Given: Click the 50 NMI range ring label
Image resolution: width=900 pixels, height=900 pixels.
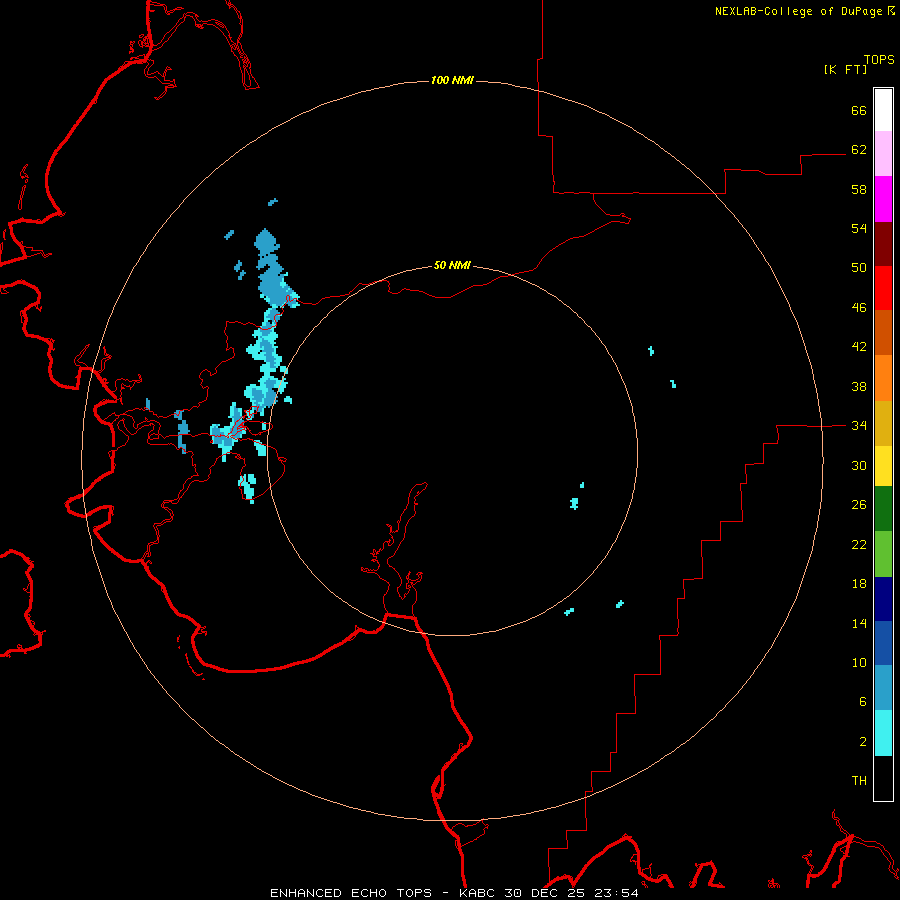Looking at the screenshot, I should pyautogui.click(x=452, y=265).
